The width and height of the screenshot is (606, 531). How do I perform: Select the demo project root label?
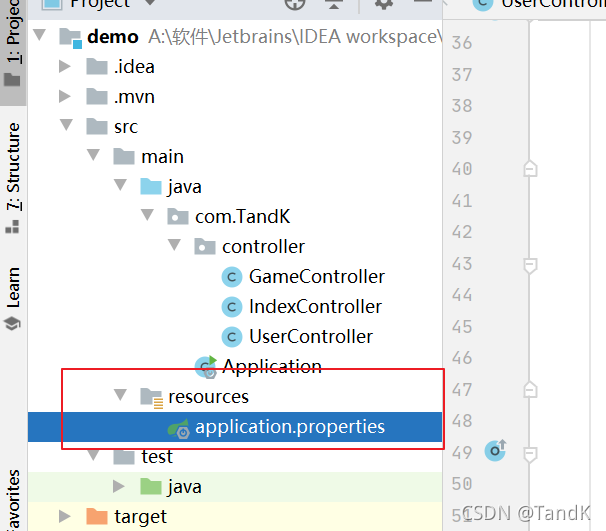point(113,37)
